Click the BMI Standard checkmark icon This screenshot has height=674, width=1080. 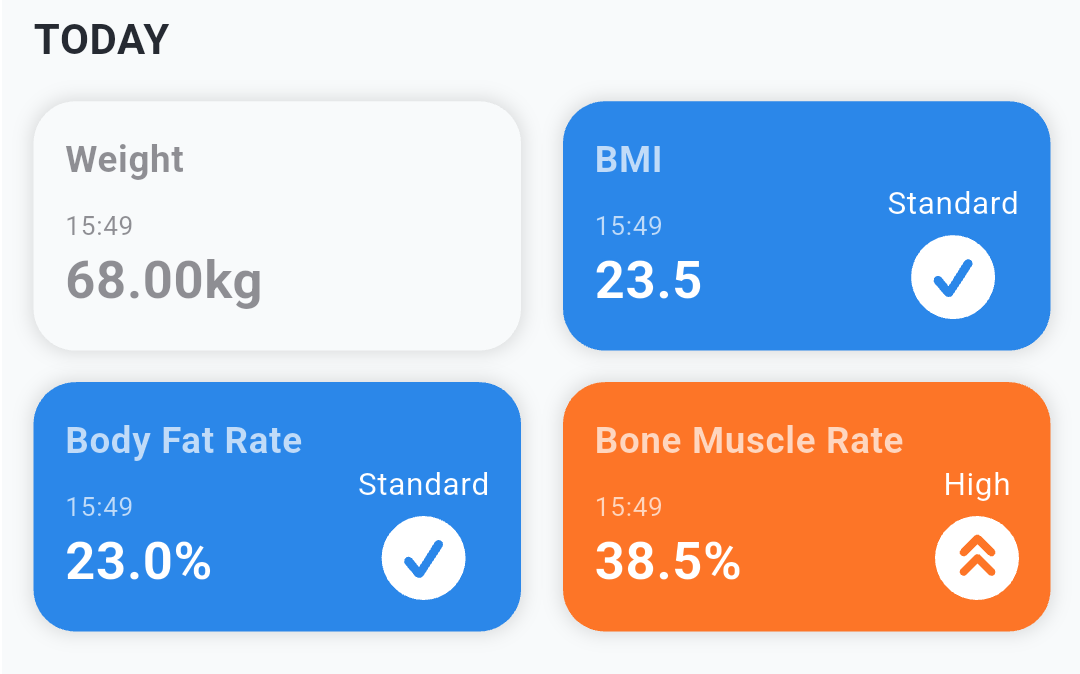[952, 278]
